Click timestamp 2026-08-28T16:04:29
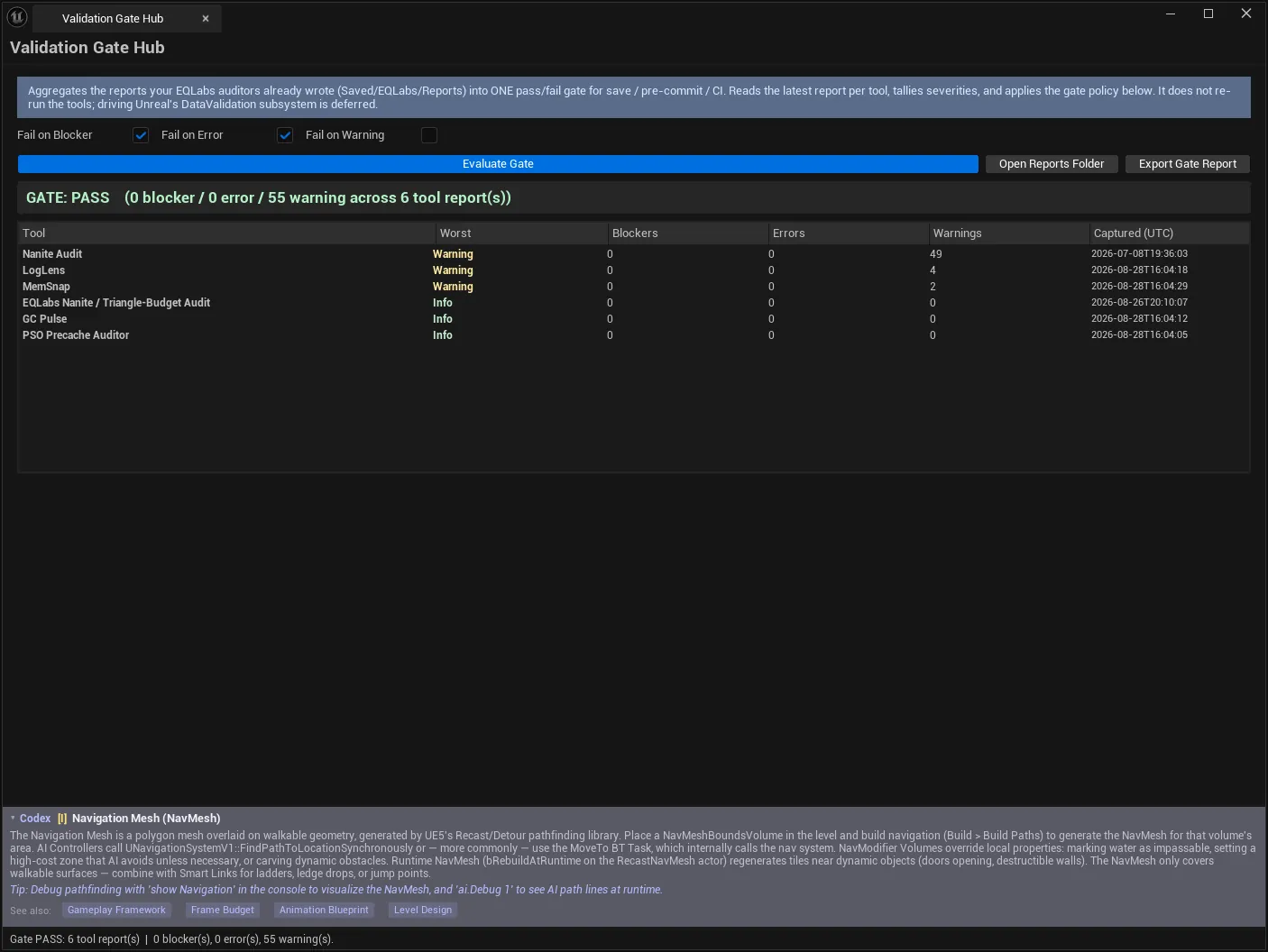1268x952 pixels. [x=1139, y=287]
